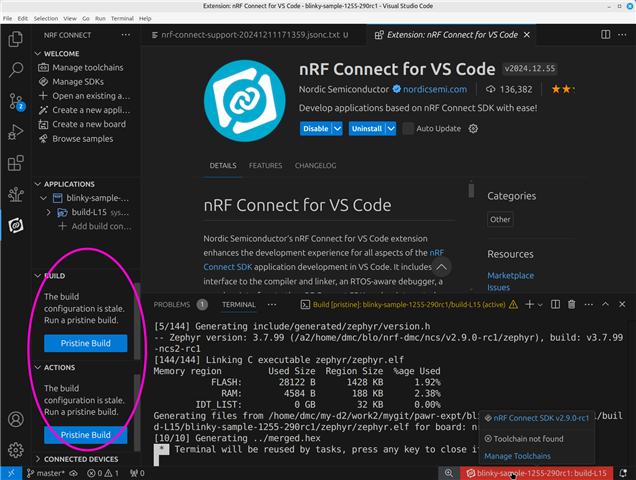Viewport: 636px width, 480px height.
Task: Open the Marketplace resource link
Action: (x=510, y=276)
